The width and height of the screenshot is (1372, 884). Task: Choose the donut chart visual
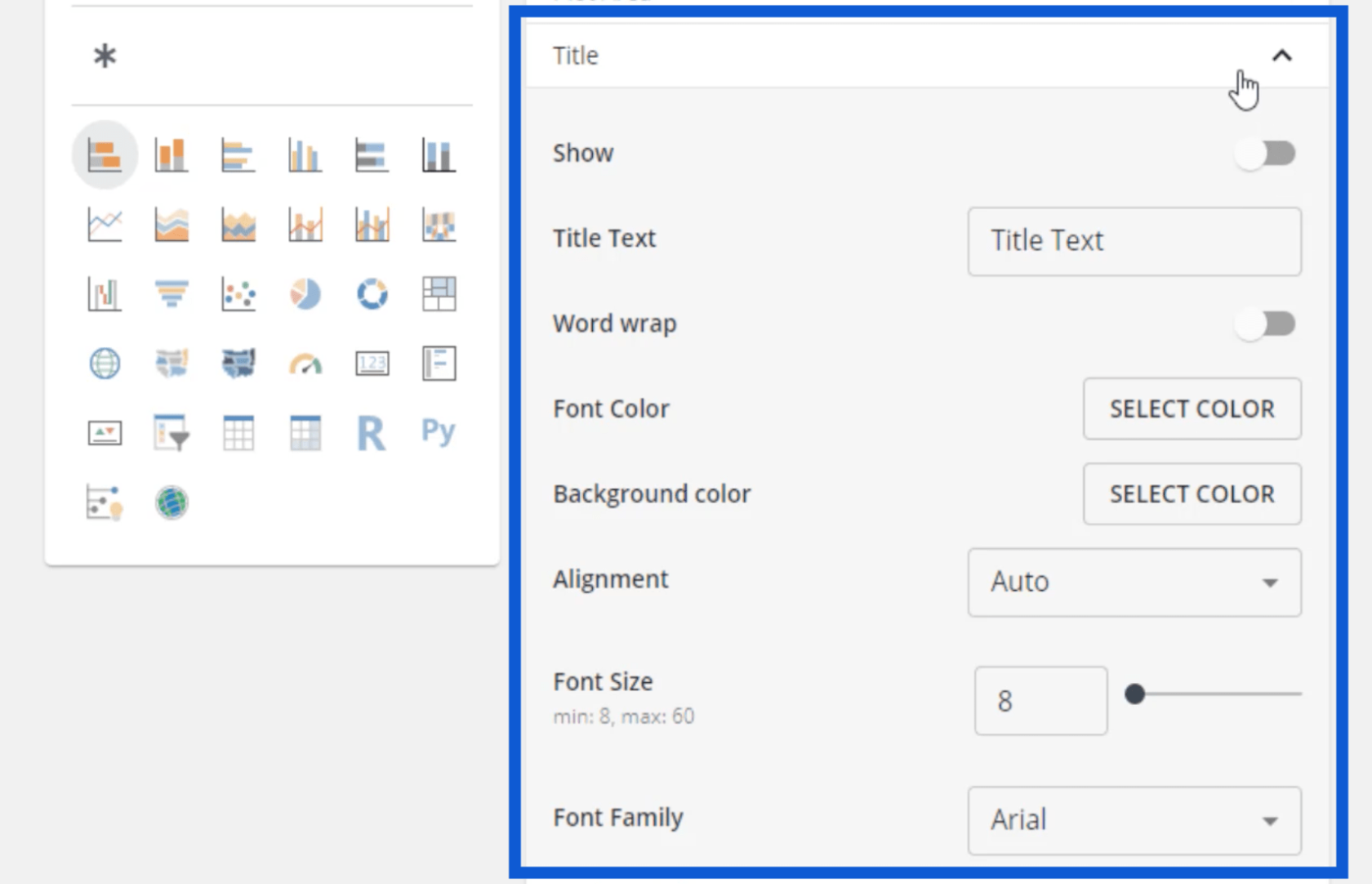(x=372, y=294)
